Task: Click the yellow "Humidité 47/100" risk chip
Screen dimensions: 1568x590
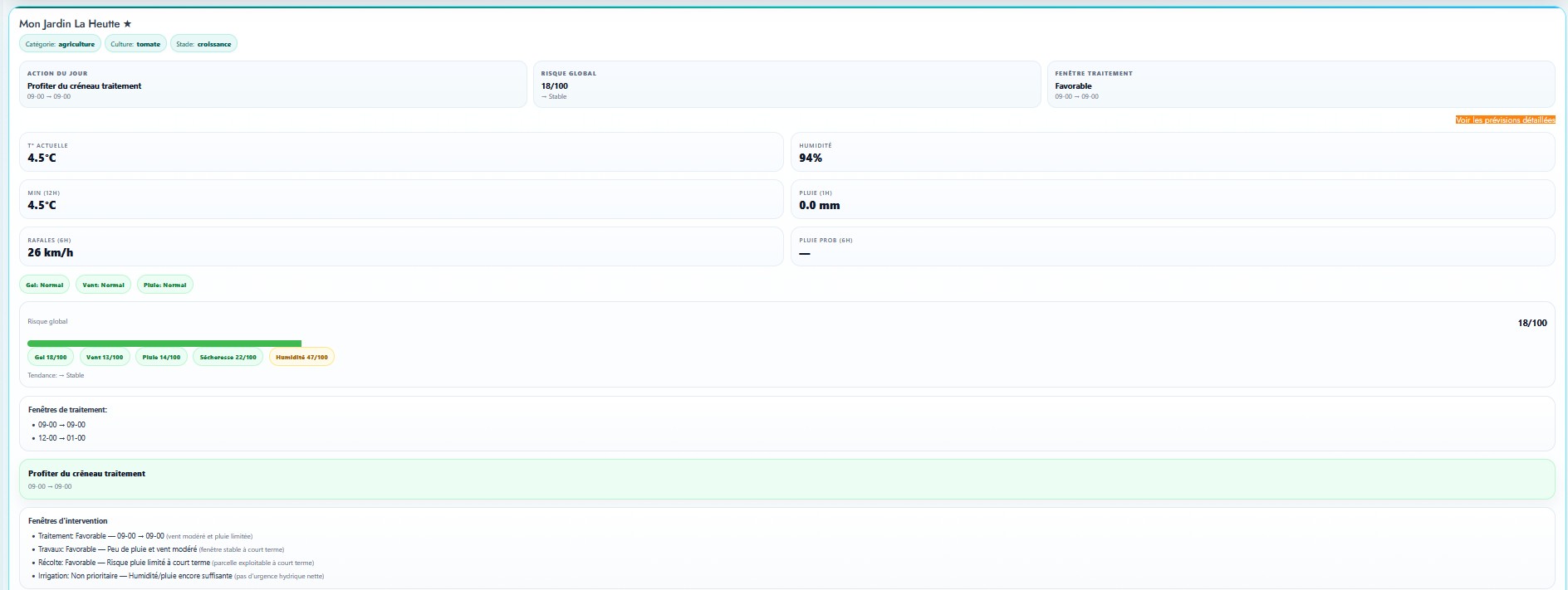Action: 301,358
